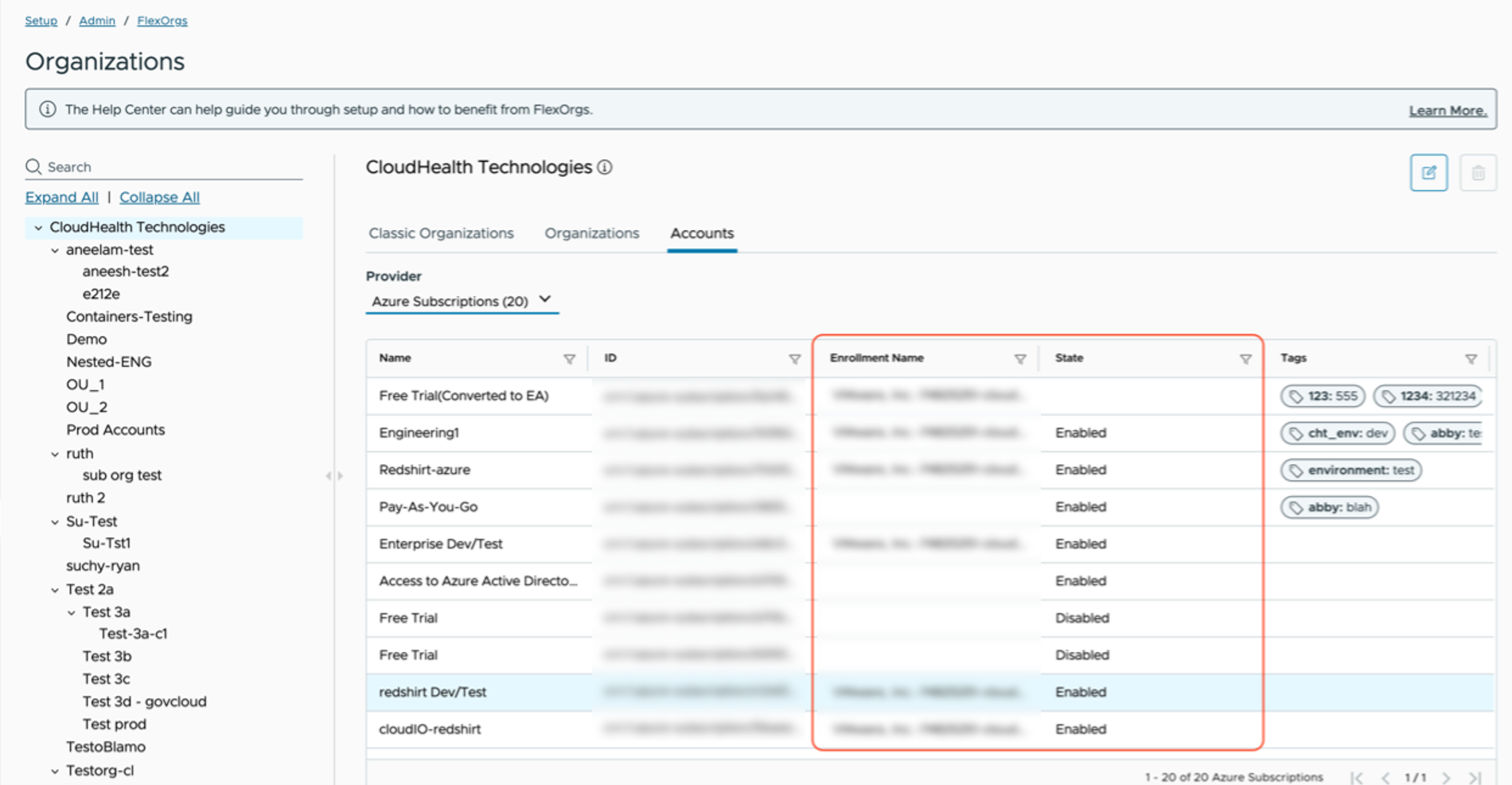Select TestoBlamo in the tree
This screenshot has width=1512, height=785.
coord(106,747)
